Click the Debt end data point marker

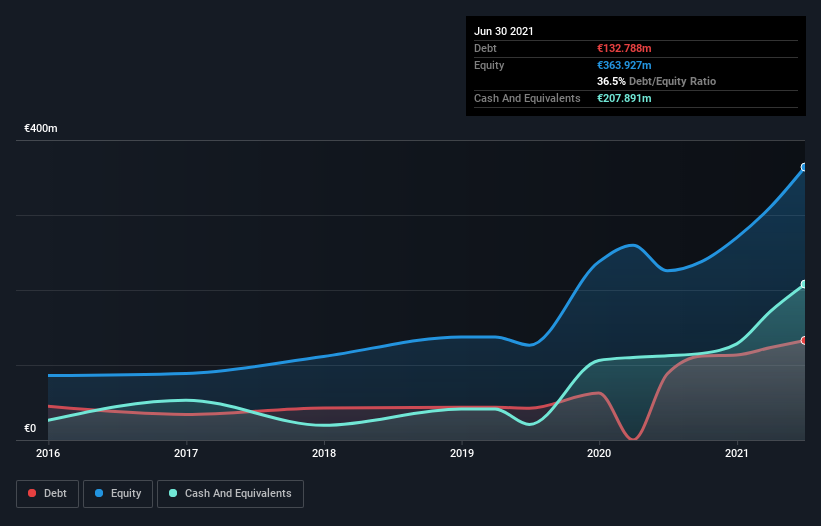point(804,341)
